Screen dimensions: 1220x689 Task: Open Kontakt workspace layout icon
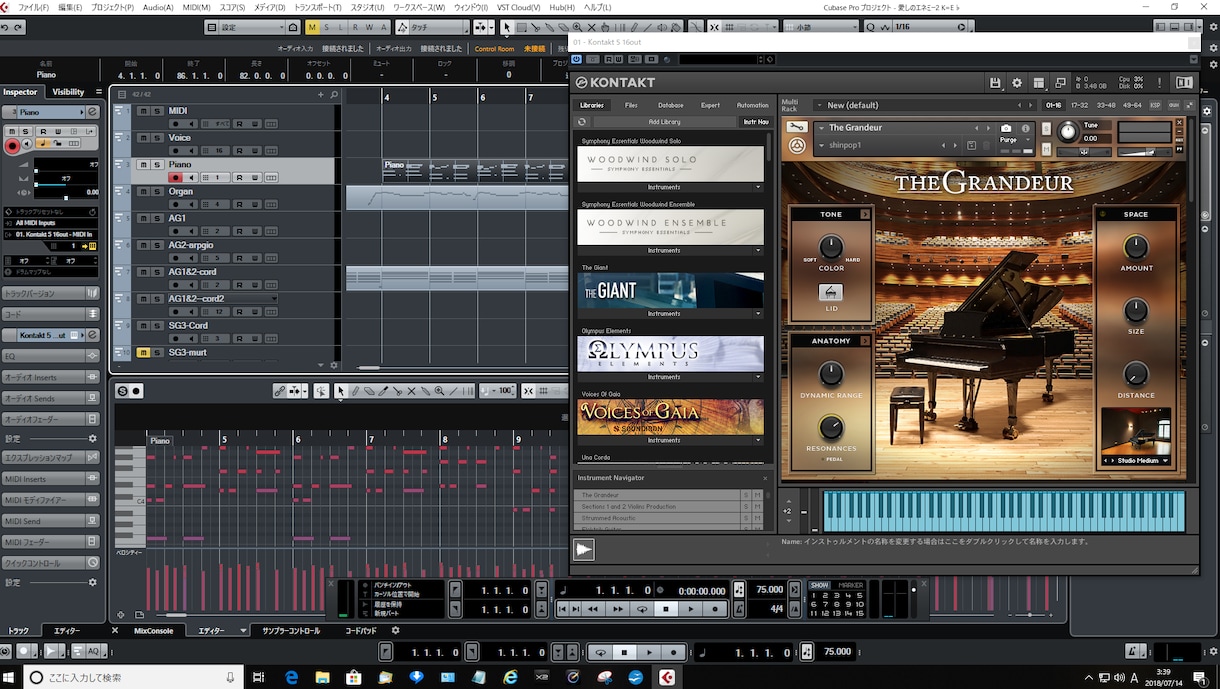coord(1039,83)
